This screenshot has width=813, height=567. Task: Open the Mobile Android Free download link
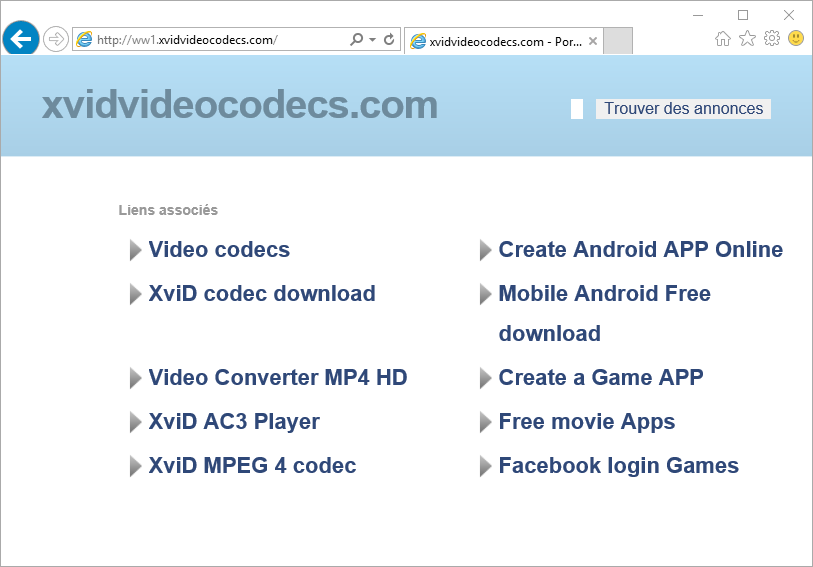tap(604, 314)
